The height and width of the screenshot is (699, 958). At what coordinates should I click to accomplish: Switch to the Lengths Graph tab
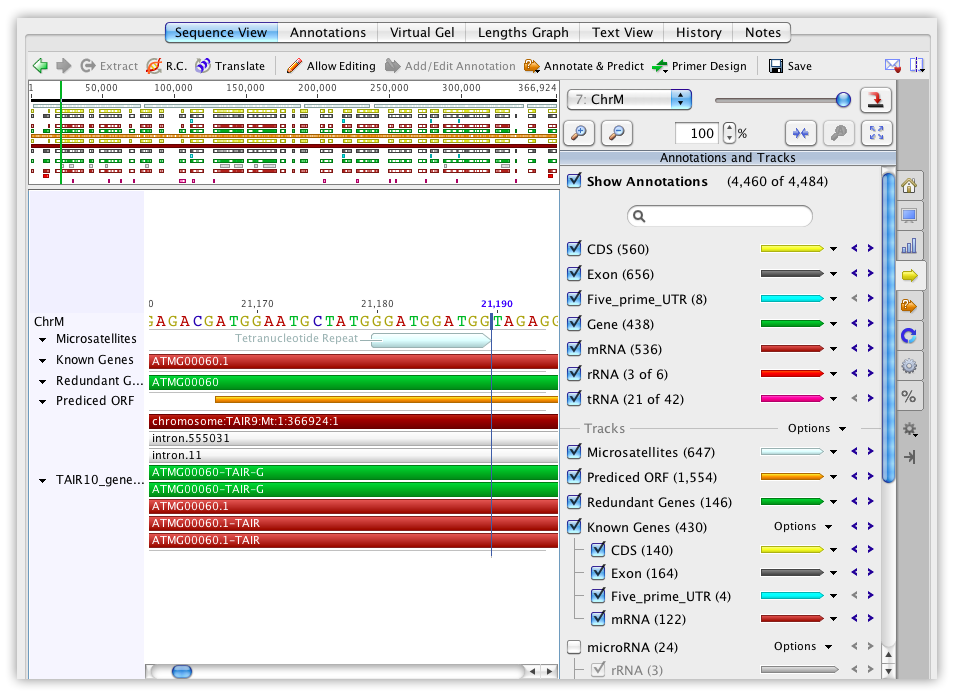[523, 32]
